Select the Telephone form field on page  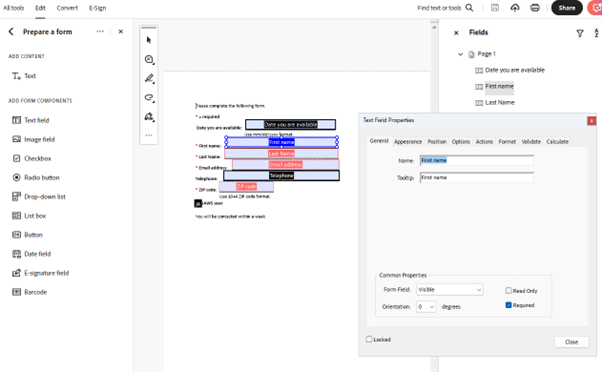click(x=281, y=175)
